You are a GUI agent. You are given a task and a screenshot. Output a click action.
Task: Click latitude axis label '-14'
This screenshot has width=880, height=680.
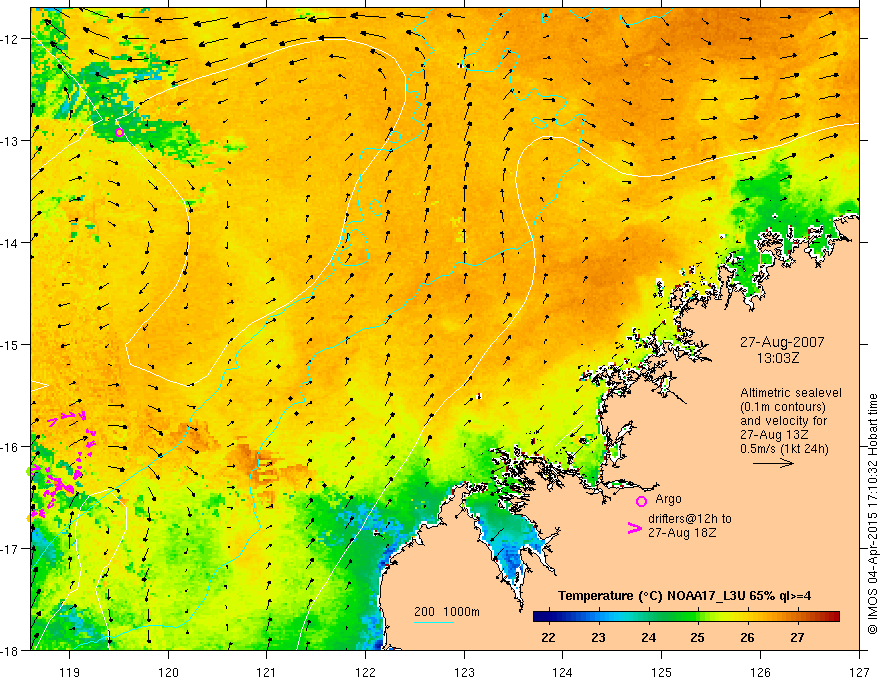[x=11, y=243]
